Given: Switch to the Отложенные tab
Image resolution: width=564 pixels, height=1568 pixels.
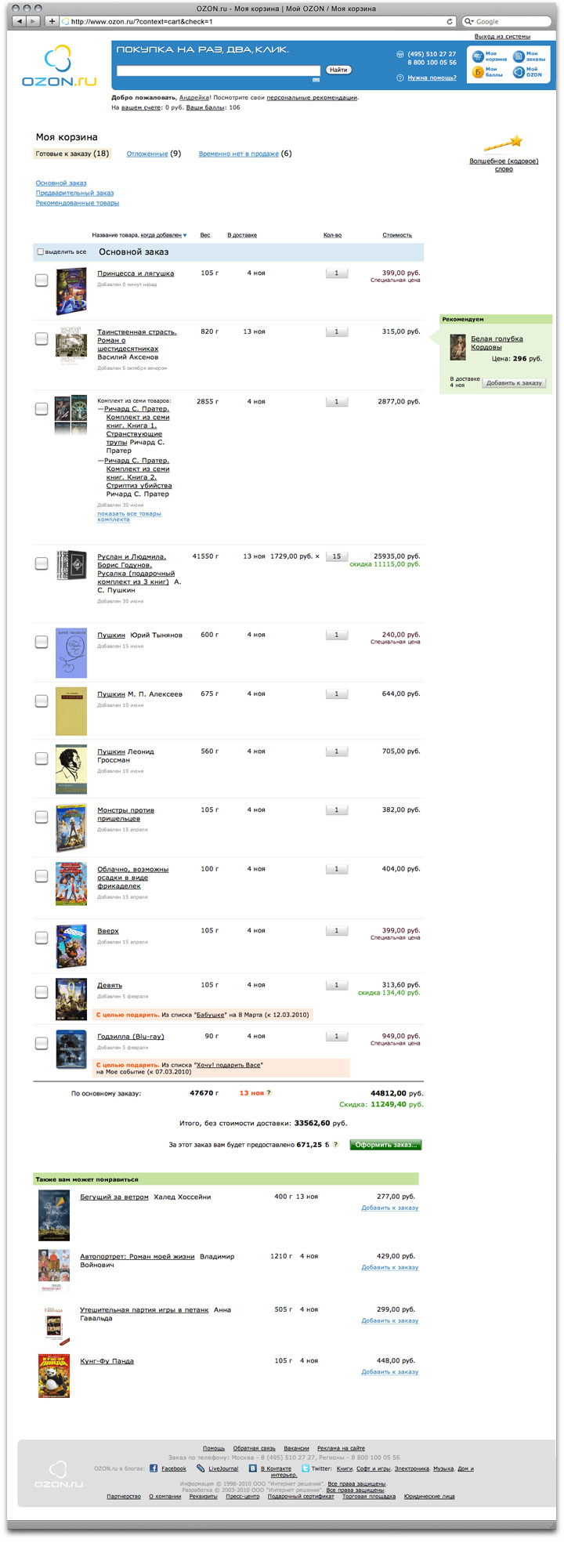Looking at the screenshot, I should 147,154.
